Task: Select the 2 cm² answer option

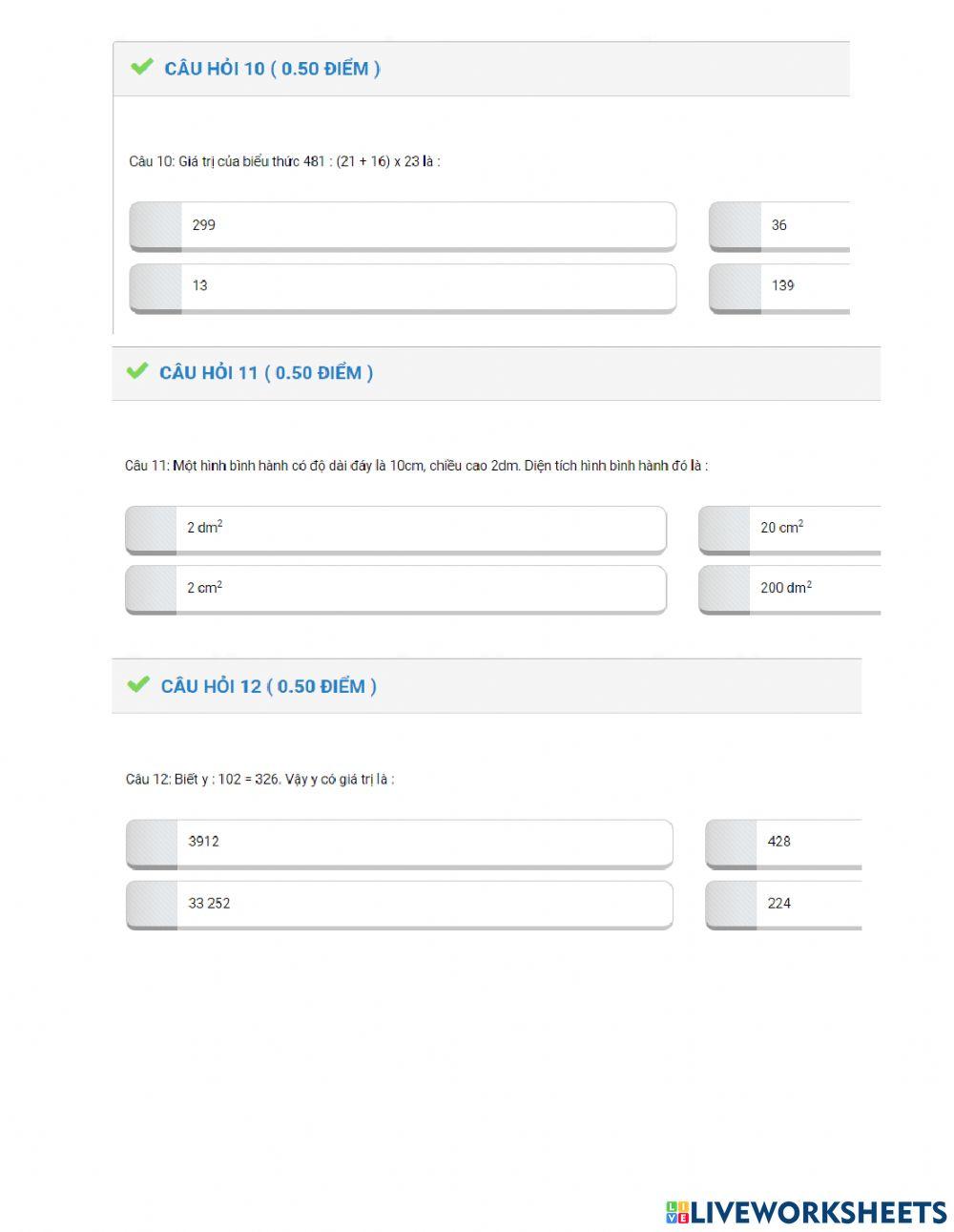Action: (x=396, y=589)
